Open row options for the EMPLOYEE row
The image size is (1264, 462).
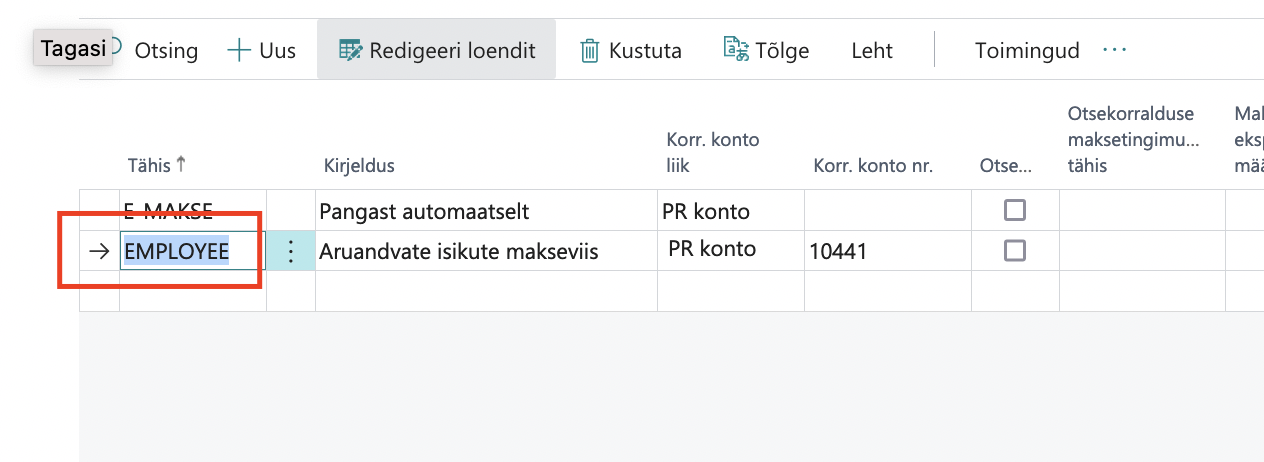291,251
